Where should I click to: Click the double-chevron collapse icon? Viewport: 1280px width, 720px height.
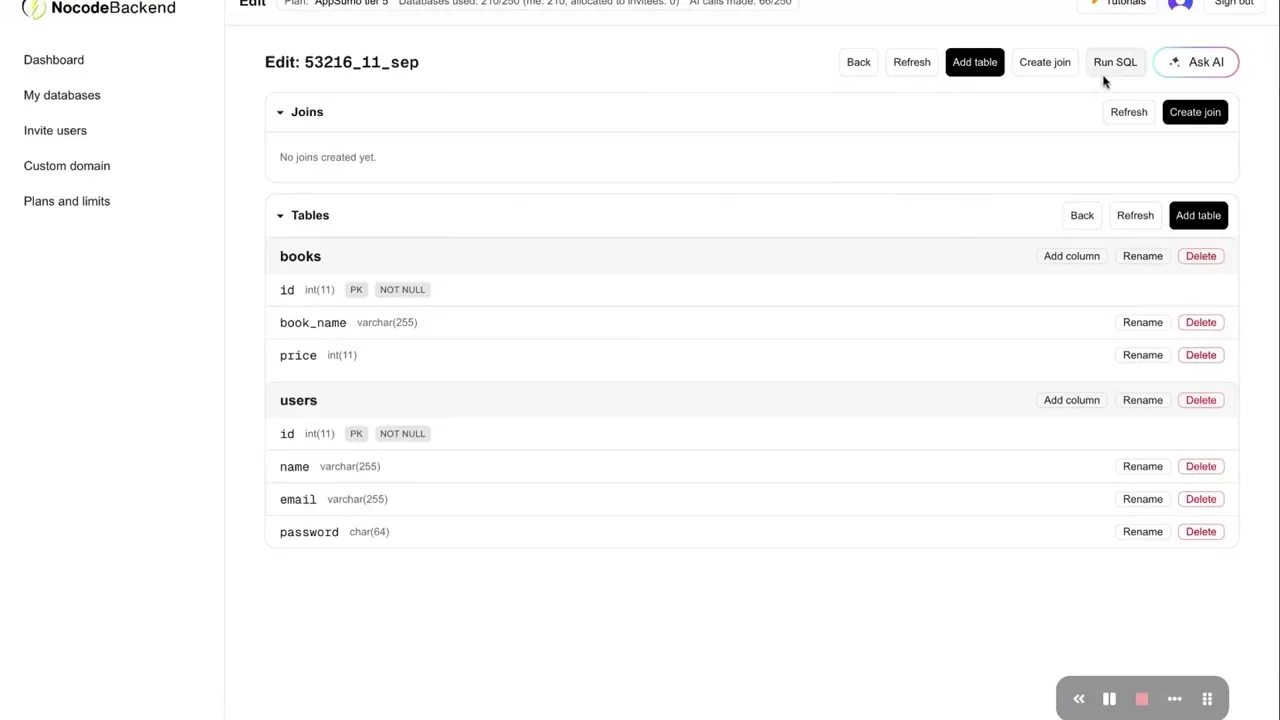(1078, 699)
